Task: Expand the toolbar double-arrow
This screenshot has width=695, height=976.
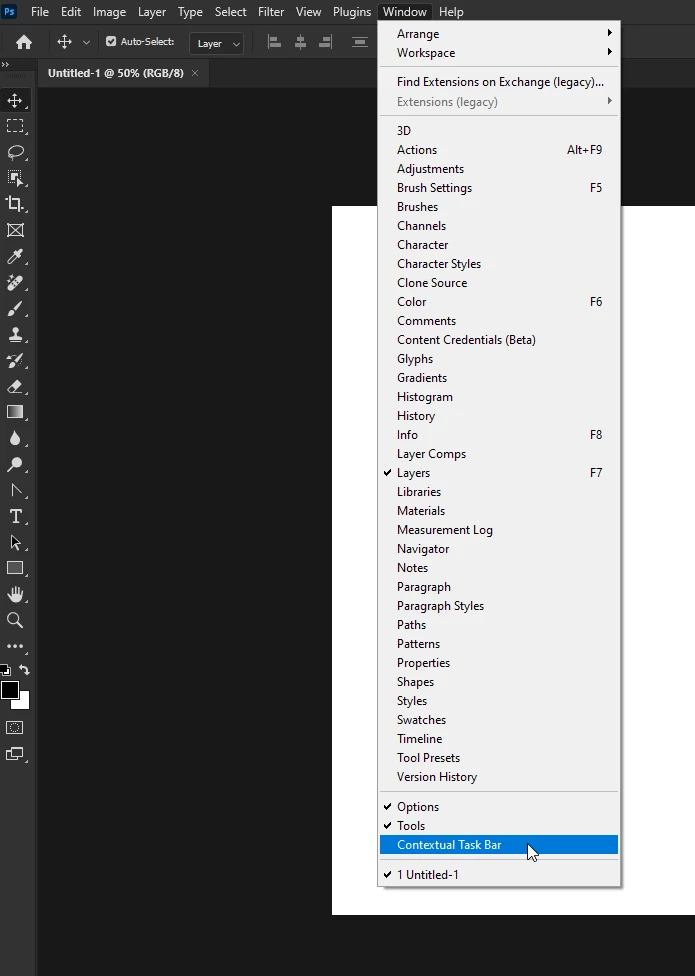Action: pyautogui.click(x=6, y=64)
